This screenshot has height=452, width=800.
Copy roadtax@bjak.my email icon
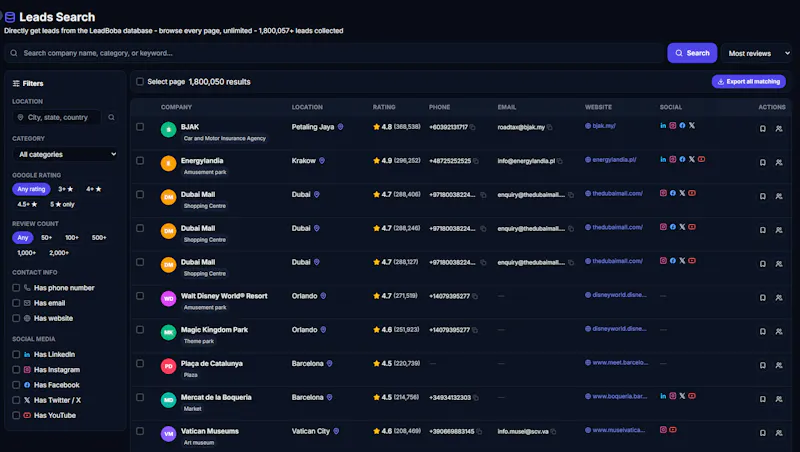pos(549,127)
